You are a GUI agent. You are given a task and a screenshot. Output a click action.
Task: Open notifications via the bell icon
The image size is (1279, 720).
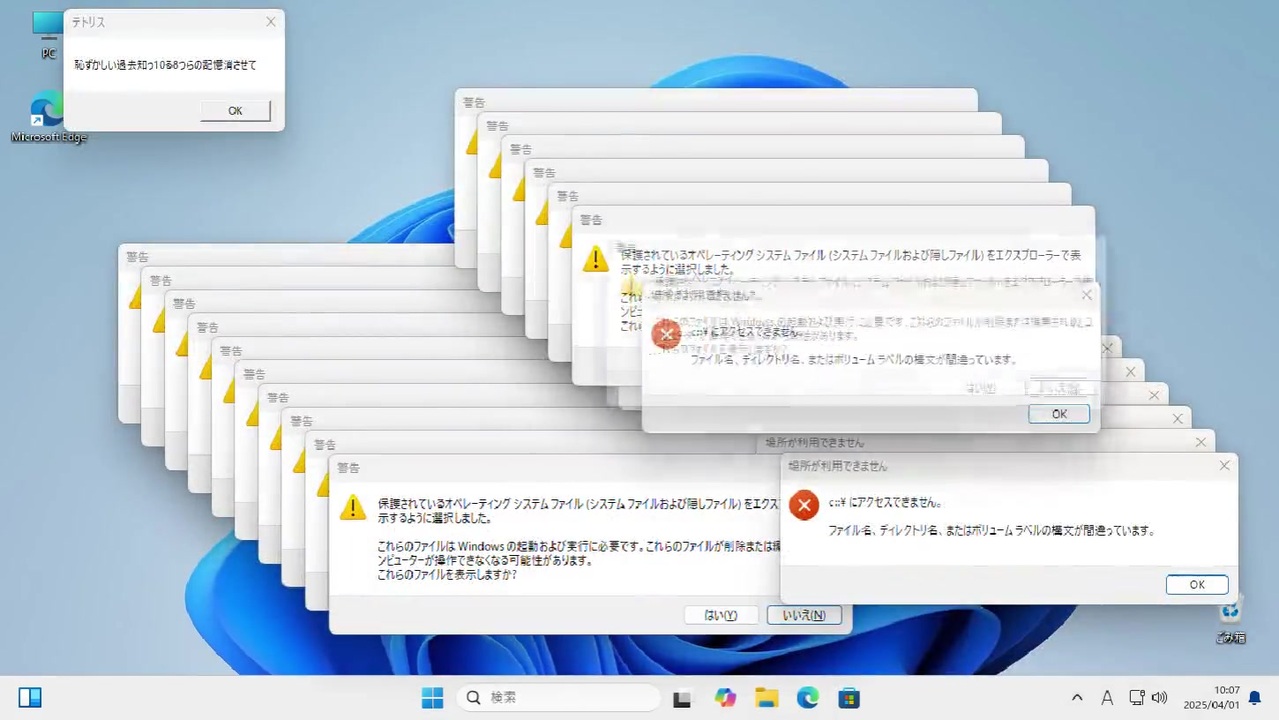(x=1255, y=698)
